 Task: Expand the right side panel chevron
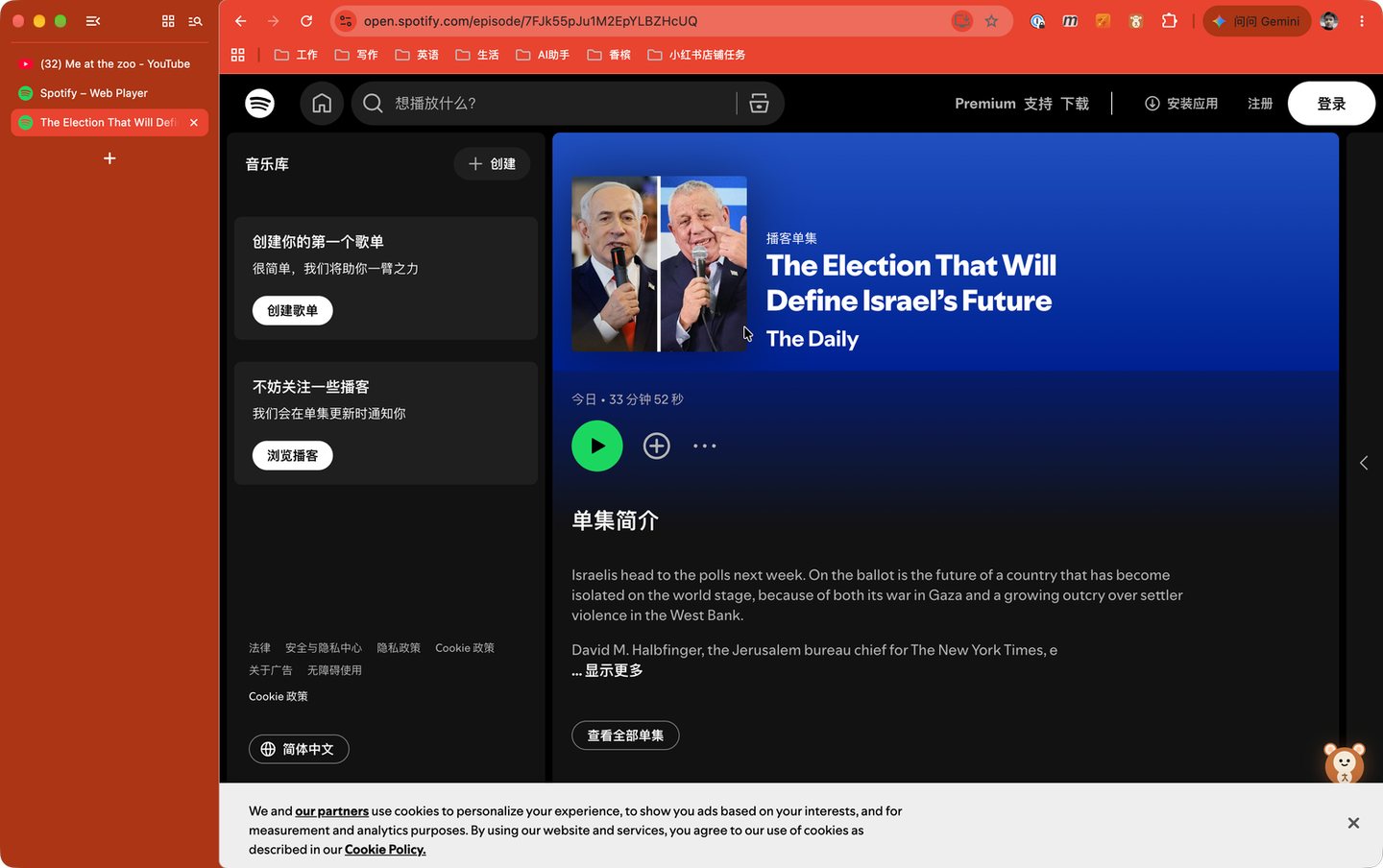tap(1364, 463)
